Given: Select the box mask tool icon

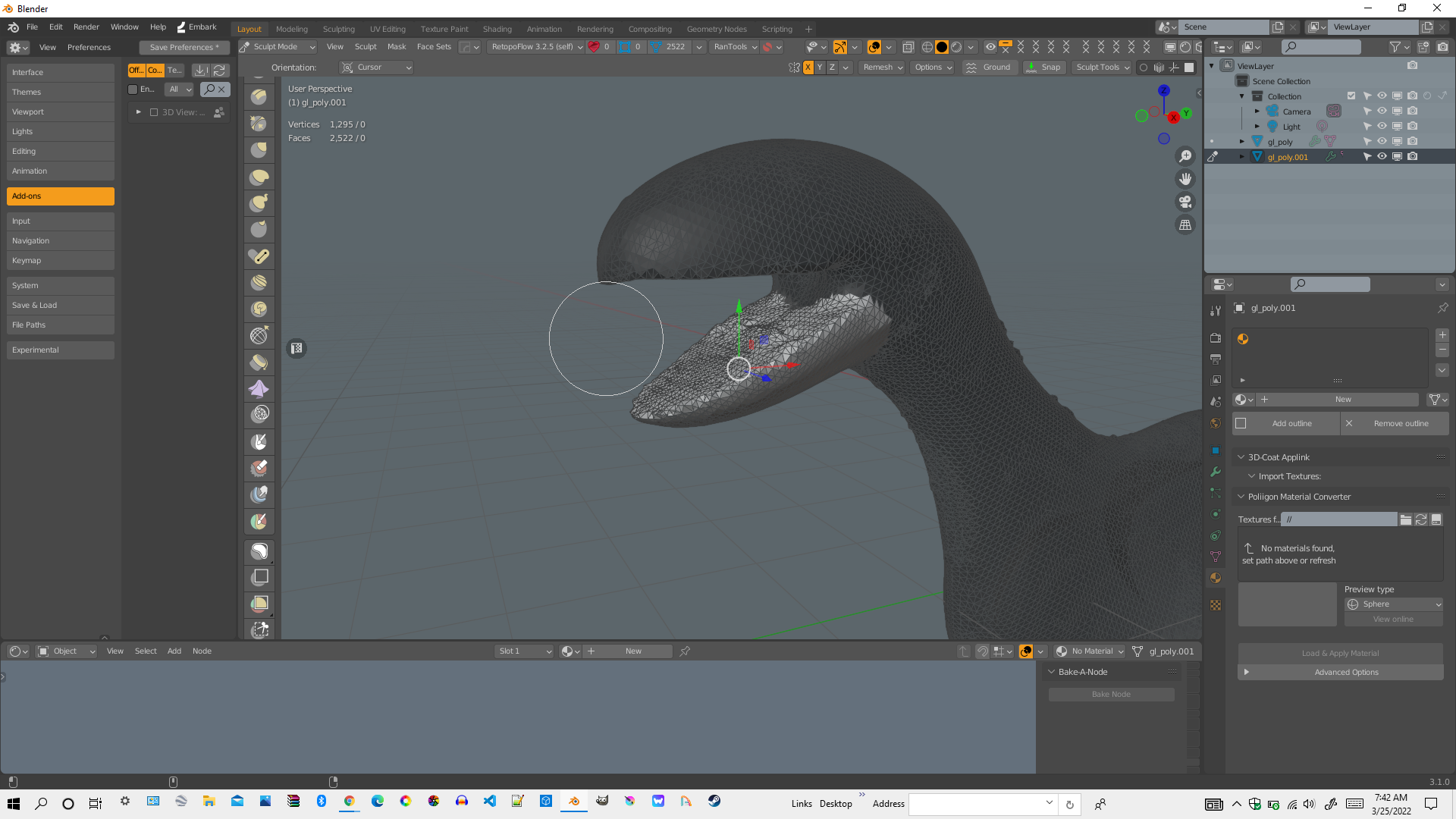Looking at the screenshot, I should (259, 577).
